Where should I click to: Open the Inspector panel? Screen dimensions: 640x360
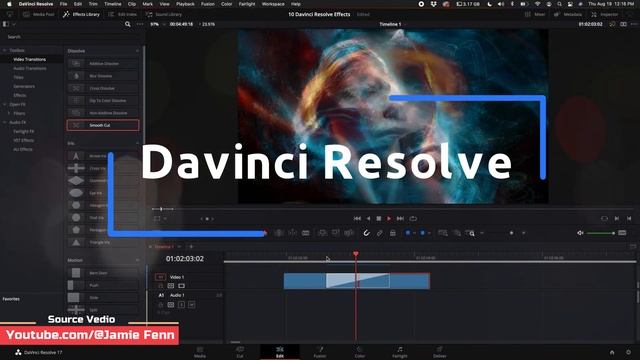(604, 14)
